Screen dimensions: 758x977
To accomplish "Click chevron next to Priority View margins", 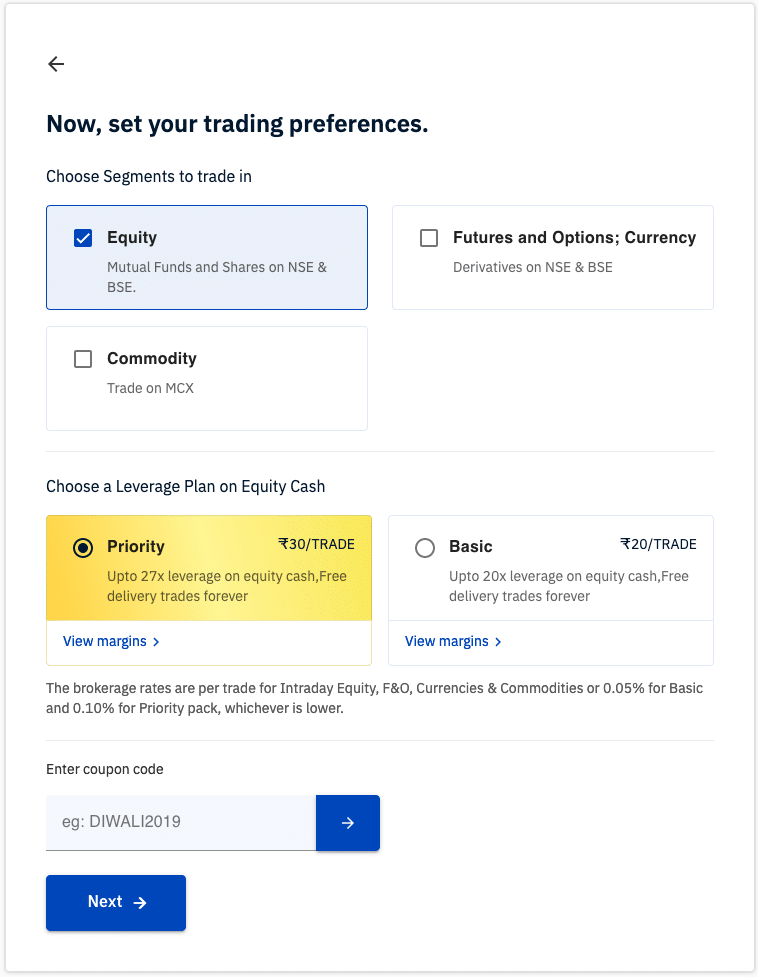I will tap(156, 642).
